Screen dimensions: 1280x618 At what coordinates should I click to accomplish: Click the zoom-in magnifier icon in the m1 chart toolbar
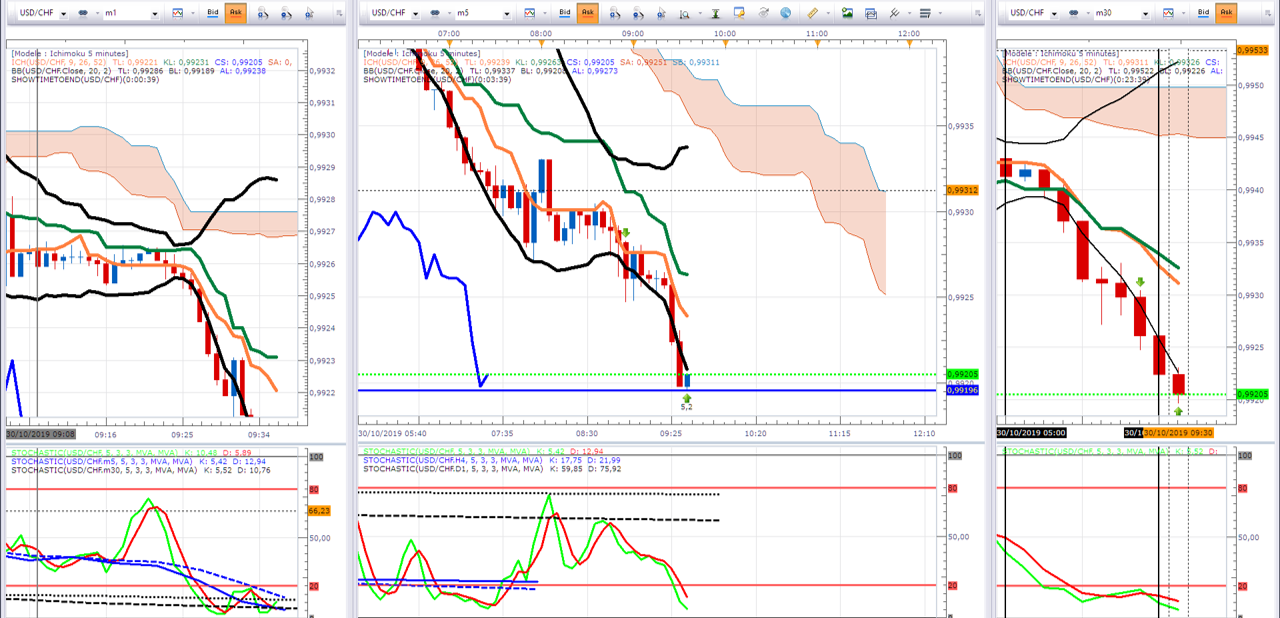[262, 13]
